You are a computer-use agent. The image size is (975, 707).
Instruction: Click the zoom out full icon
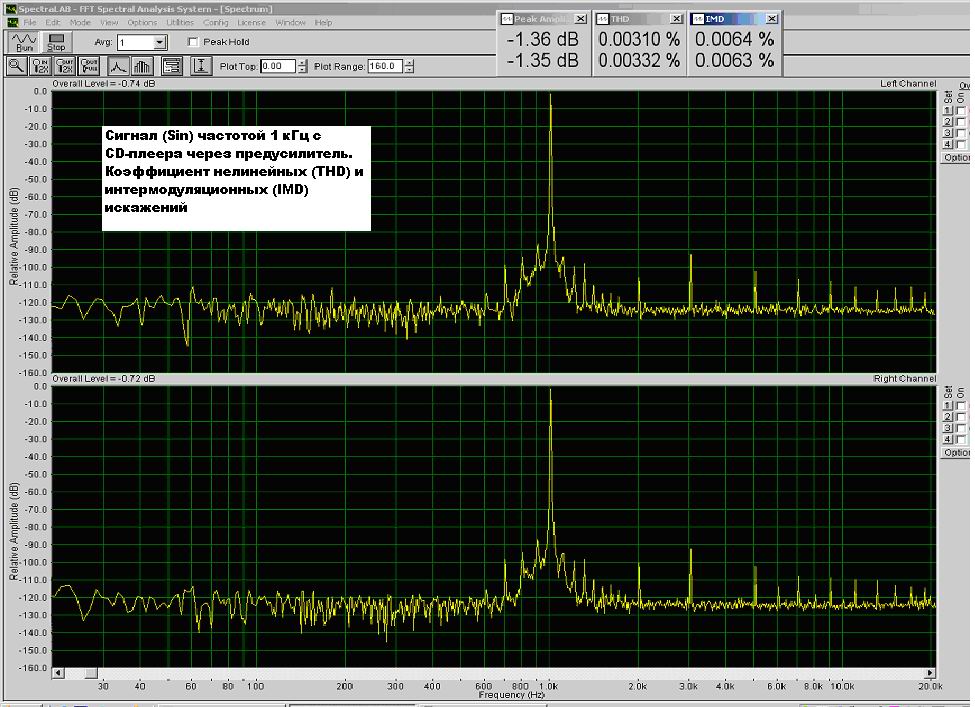point(91,66)
